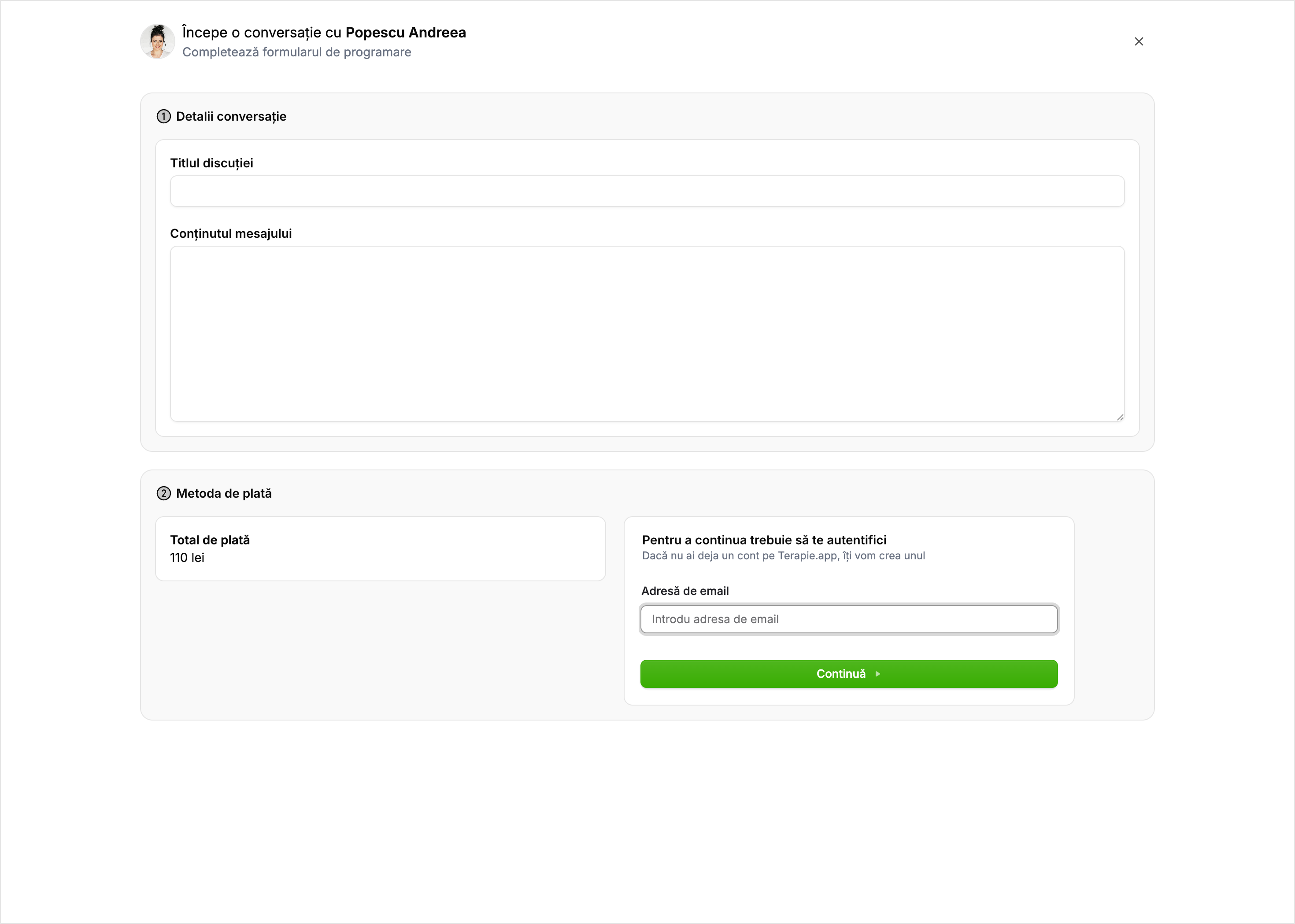Click the "Completează formularul de programare" subtitle
Screen dimensions: 1295x924
point(296,52)
